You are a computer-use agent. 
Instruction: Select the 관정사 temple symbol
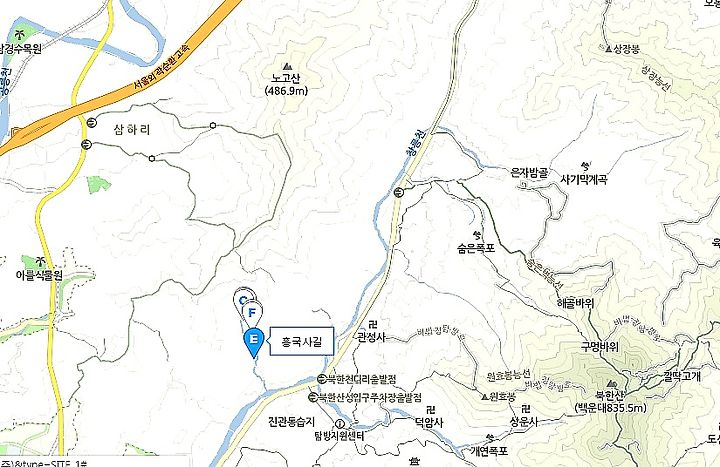[x=372, y=325]
